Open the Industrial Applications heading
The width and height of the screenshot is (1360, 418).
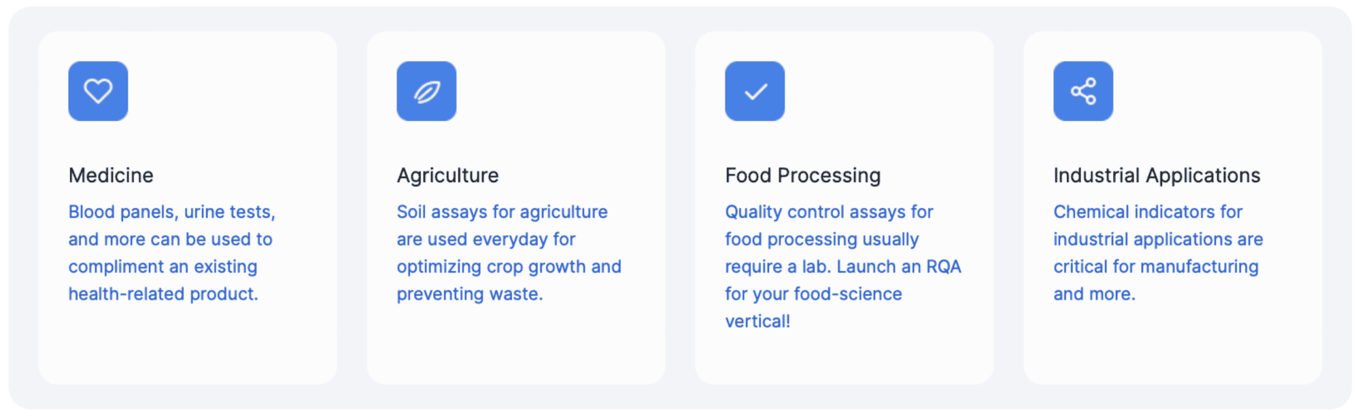coord(1157,175)
